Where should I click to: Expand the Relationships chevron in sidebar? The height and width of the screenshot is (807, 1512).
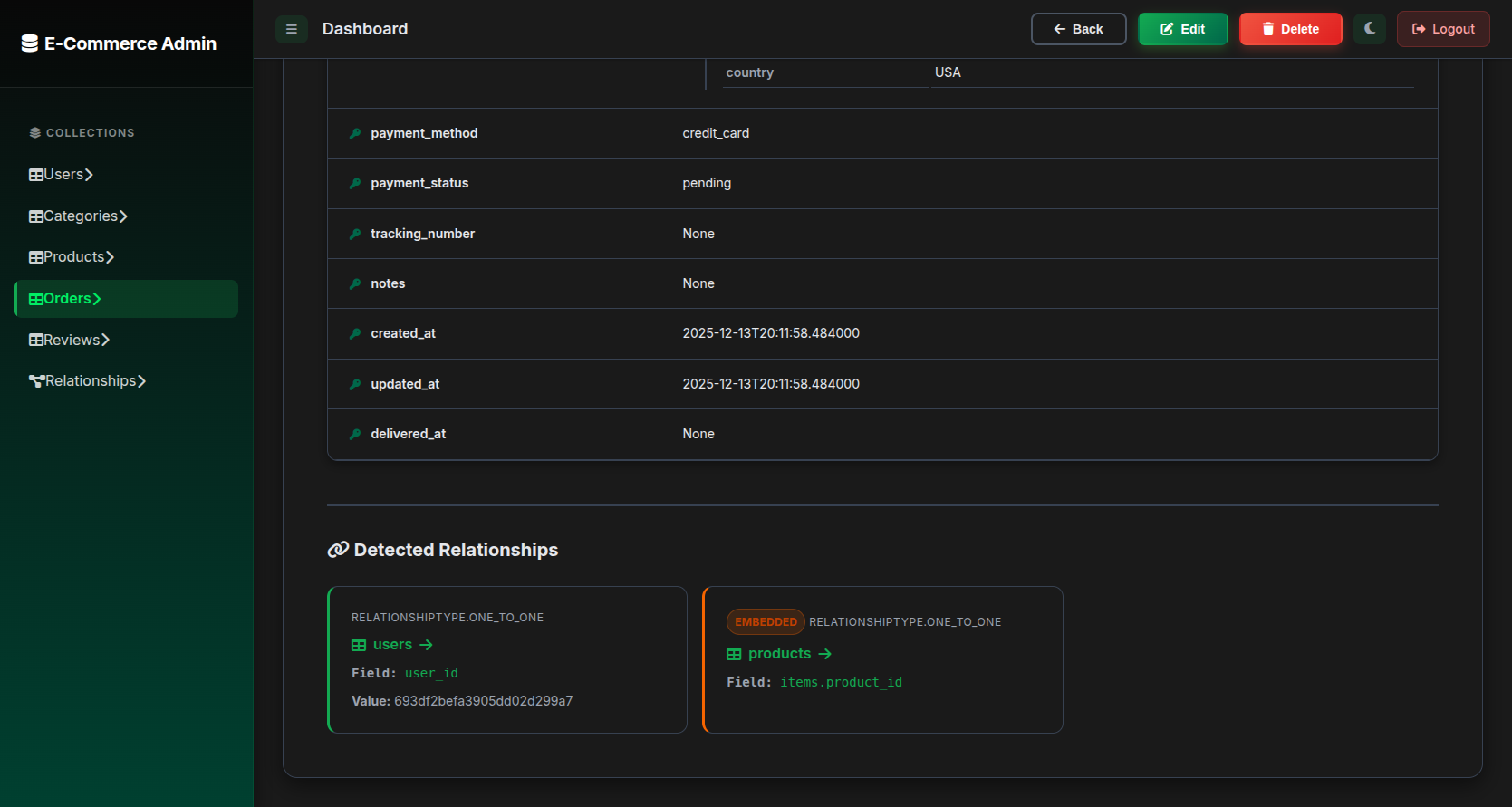point(141,381)
